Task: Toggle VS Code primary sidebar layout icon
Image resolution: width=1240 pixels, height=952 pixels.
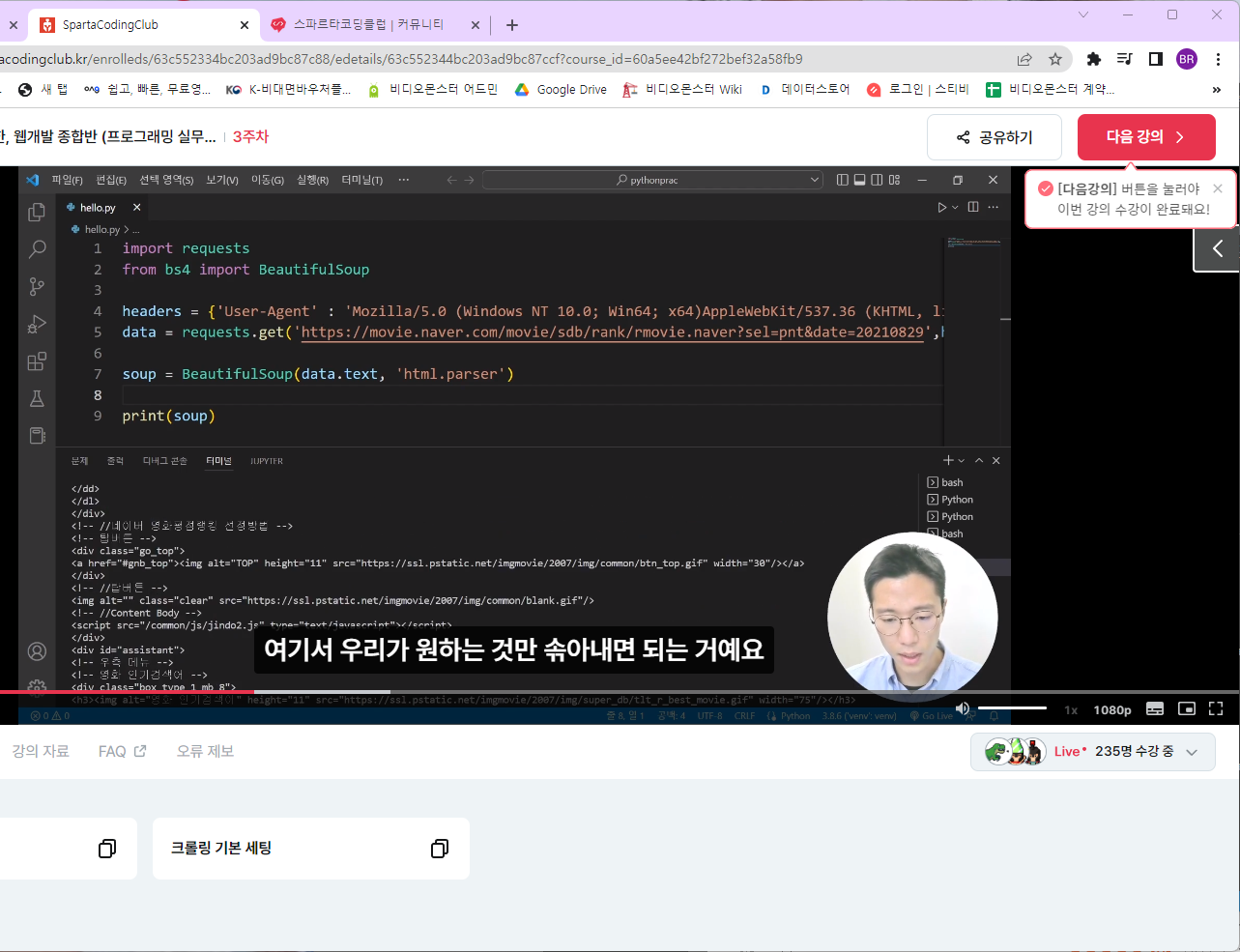Action: click(843, 180)
